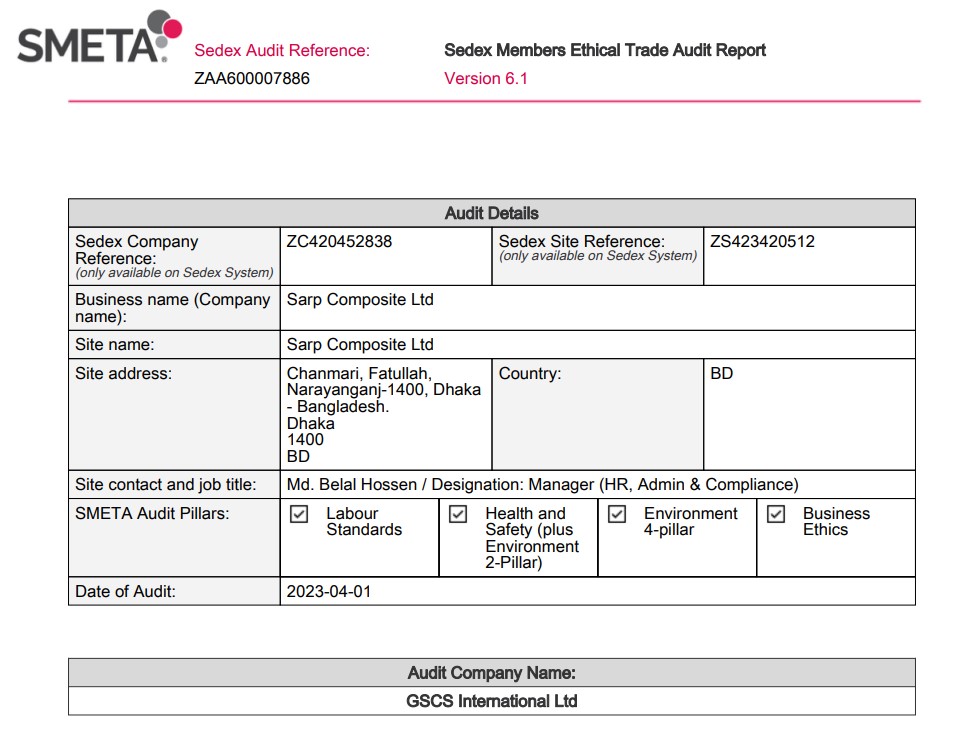The width and height of the screenshot is (977, 748).
Task: Click the audit date 2023-04-01
Action: (328, 591)
